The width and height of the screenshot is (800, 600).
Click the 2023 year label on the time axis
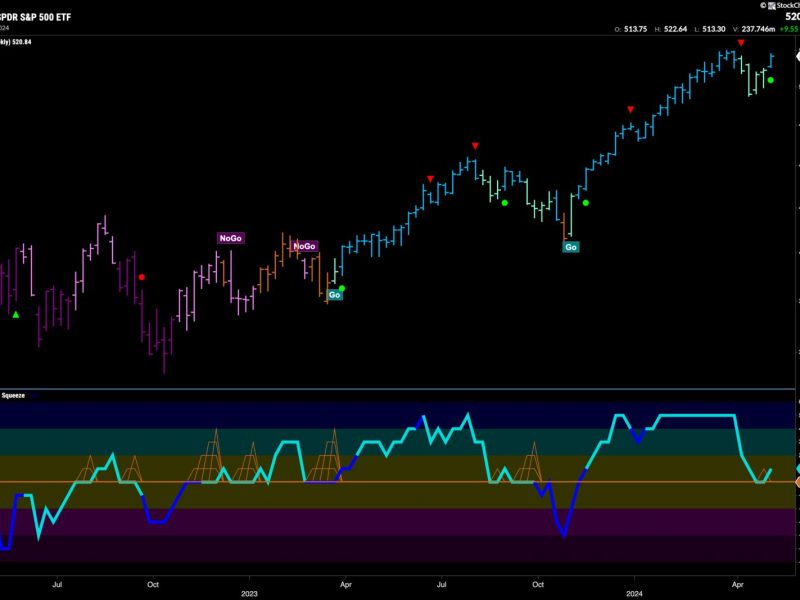point(249,594)
